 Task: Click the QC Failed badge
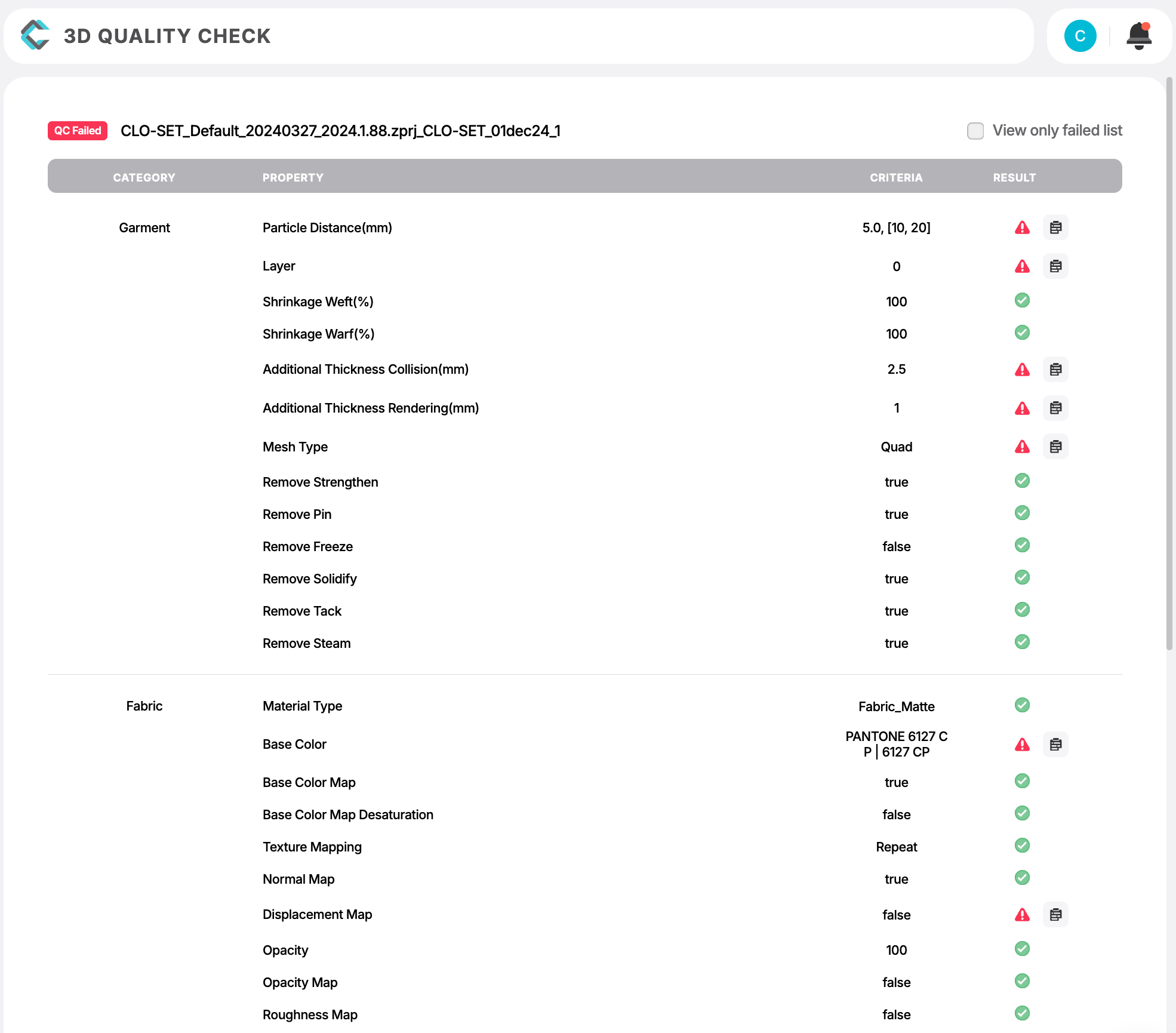point(77,130)
